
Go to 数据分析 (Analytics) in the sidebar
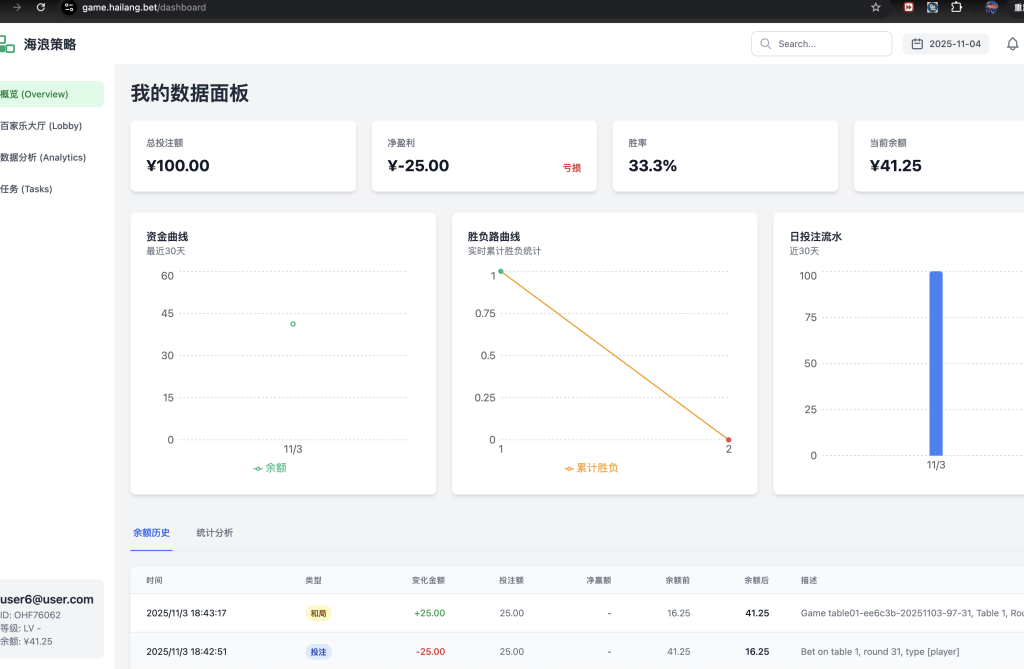44,157
